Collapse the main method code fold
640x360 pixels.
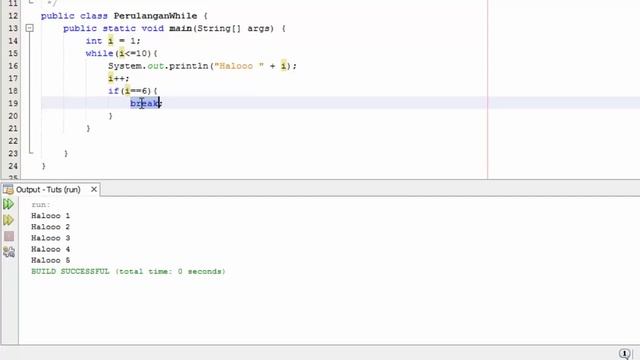pyautogui.click(x=29, y=28)
